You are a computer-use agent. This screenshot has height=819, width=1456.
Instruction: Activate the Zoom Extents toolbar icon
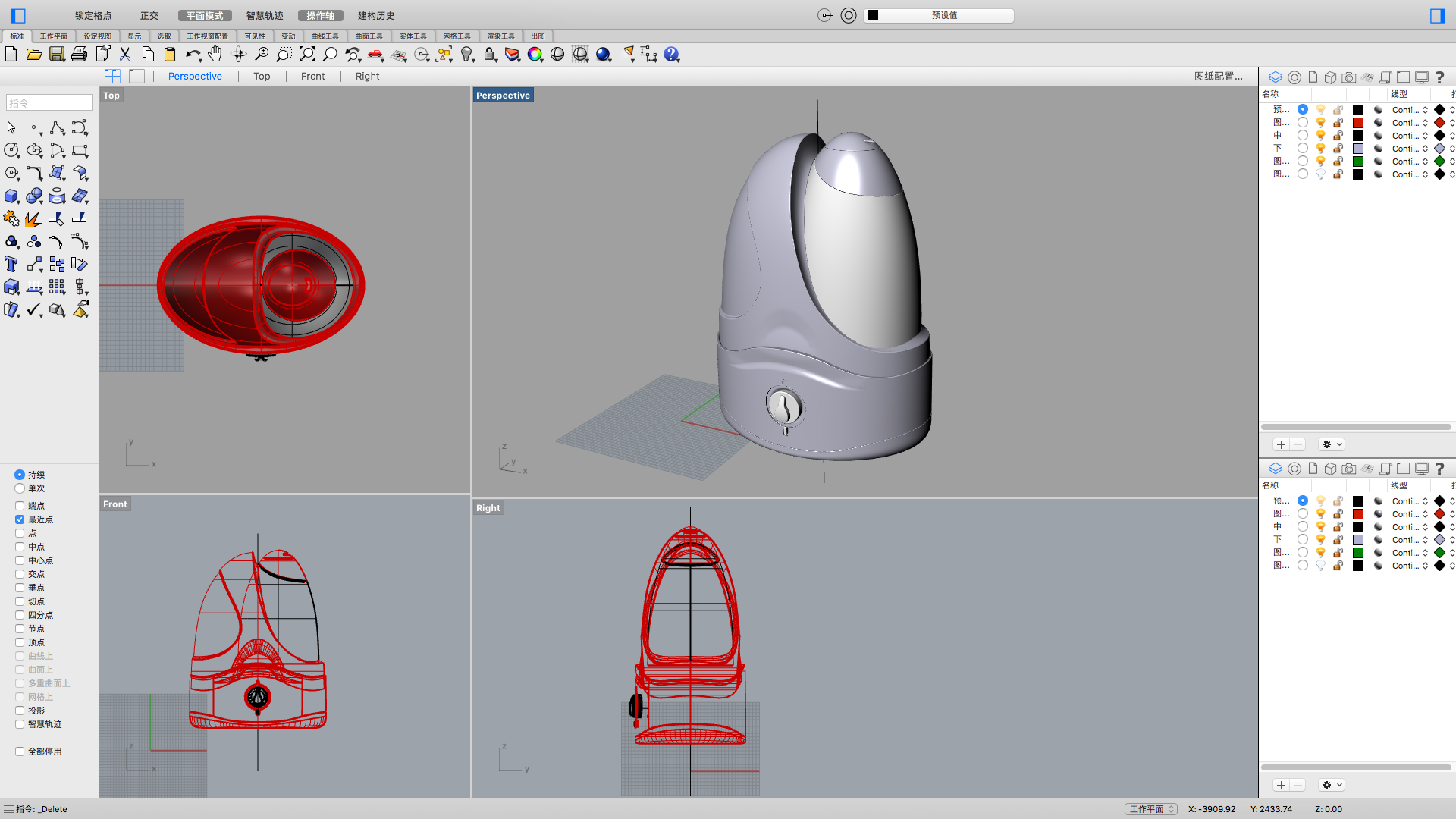pyautogui.click(x=307, y=54)
